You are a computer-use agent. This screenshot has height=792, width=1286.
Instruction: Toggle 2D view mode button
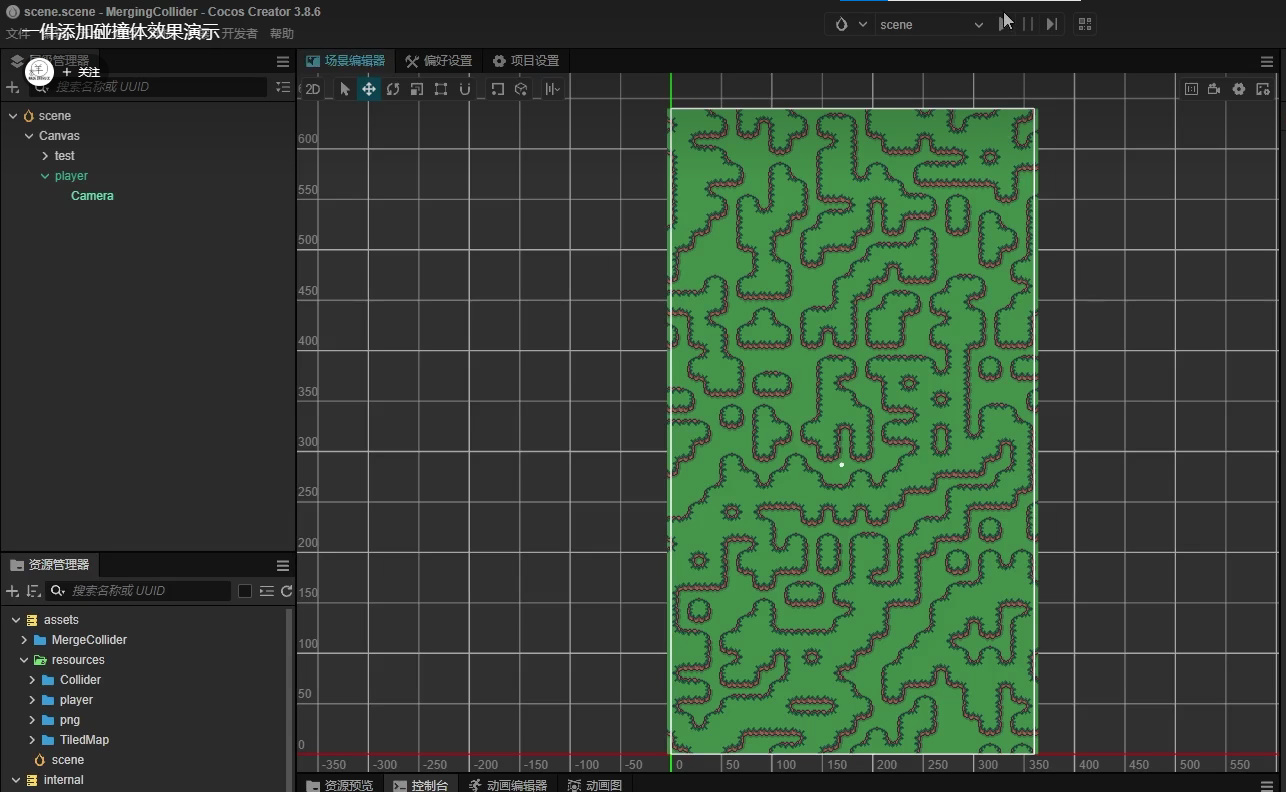313,89
